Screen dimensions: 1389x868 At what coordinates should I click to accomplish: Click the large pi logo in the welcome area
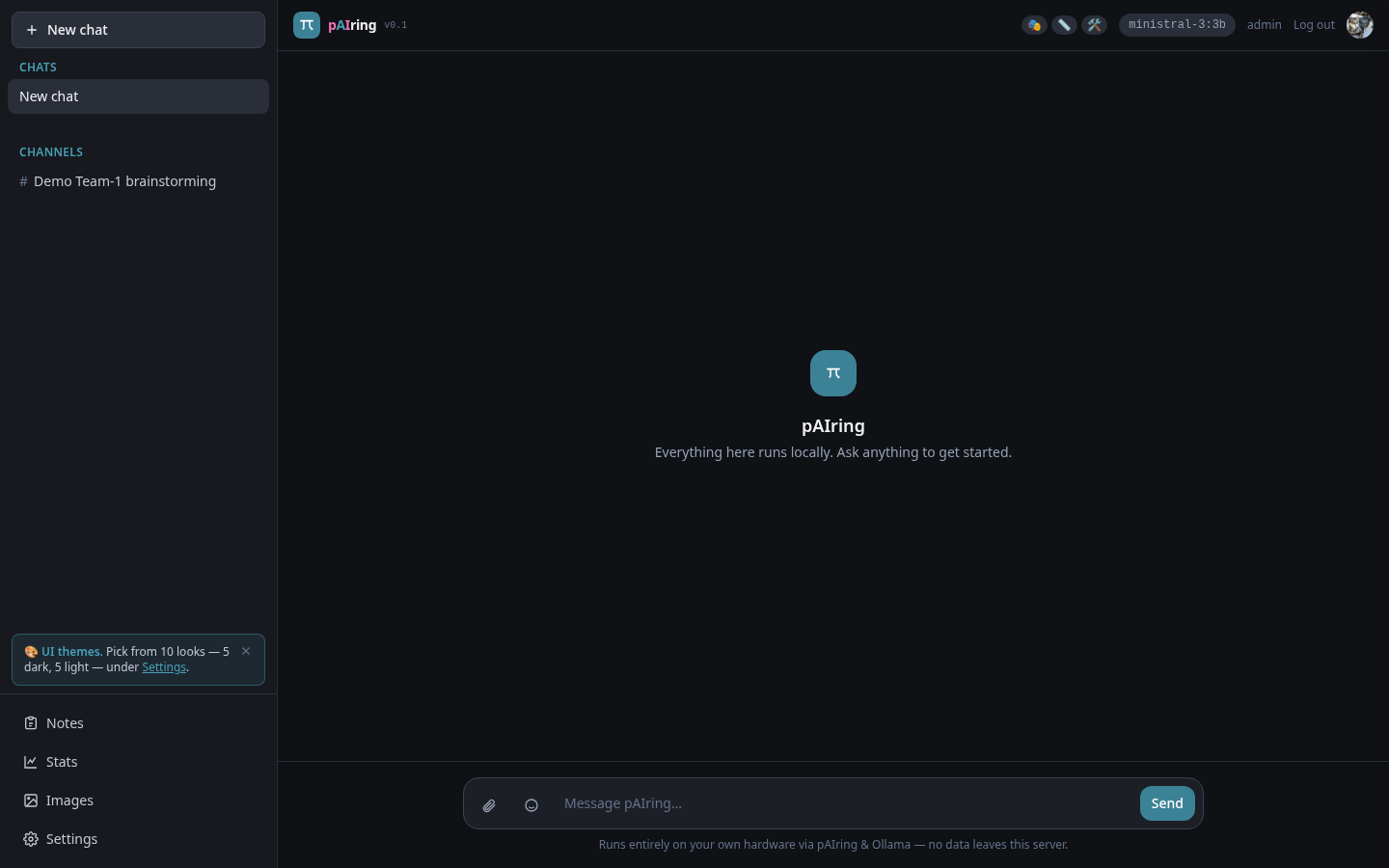[x=833, y=373]
